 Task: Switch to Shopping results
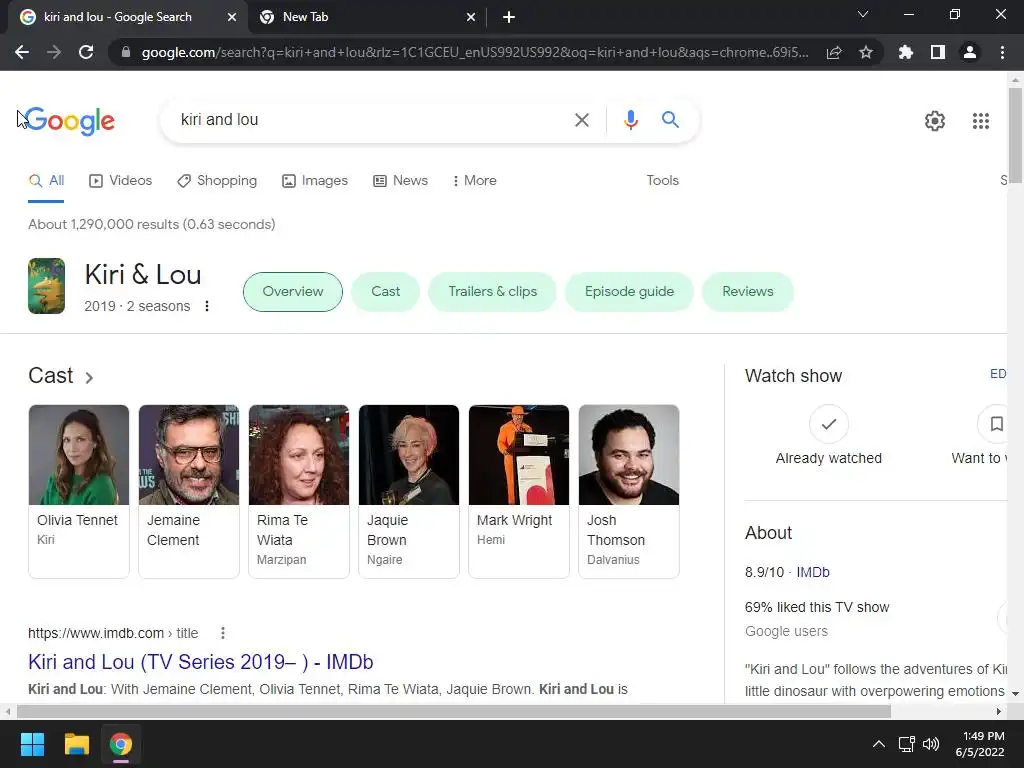click(x=217, y=181)
